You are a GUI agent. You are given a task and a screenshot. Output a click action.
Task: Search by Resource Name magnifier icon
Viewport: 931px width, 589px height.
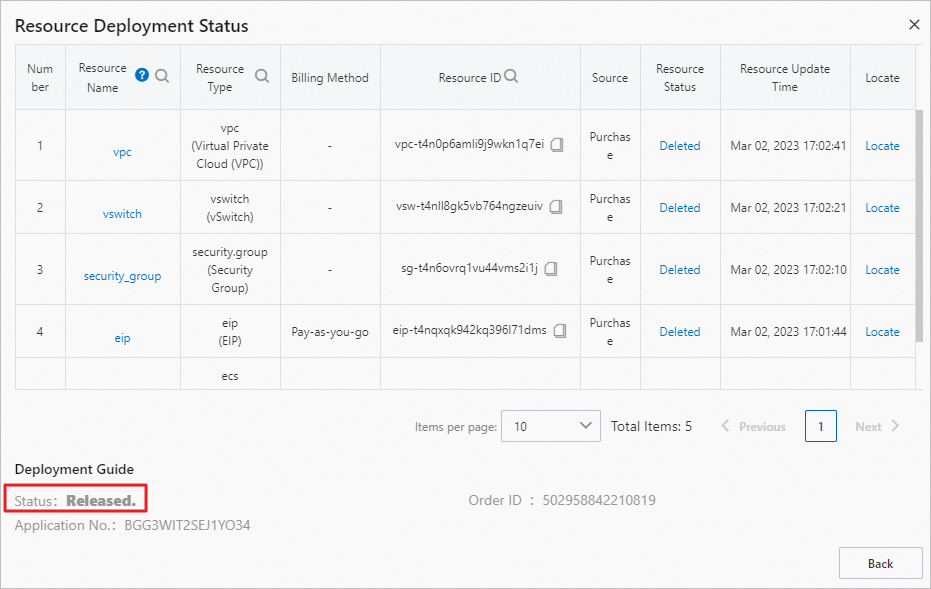point(162,76)
